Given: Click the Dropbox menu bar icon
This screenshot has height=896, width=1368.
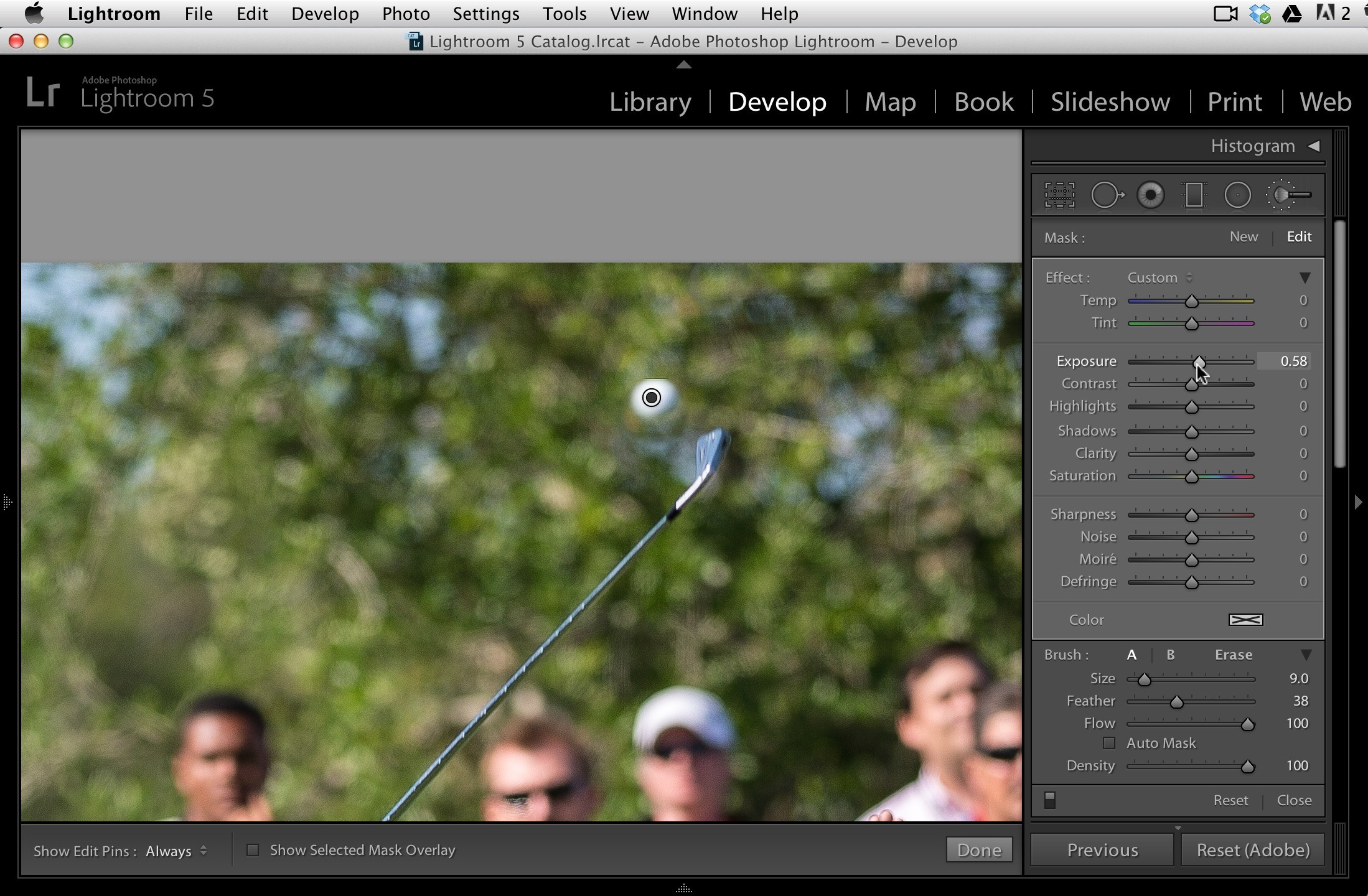Looking at the screenshot, I should 1260,13.
